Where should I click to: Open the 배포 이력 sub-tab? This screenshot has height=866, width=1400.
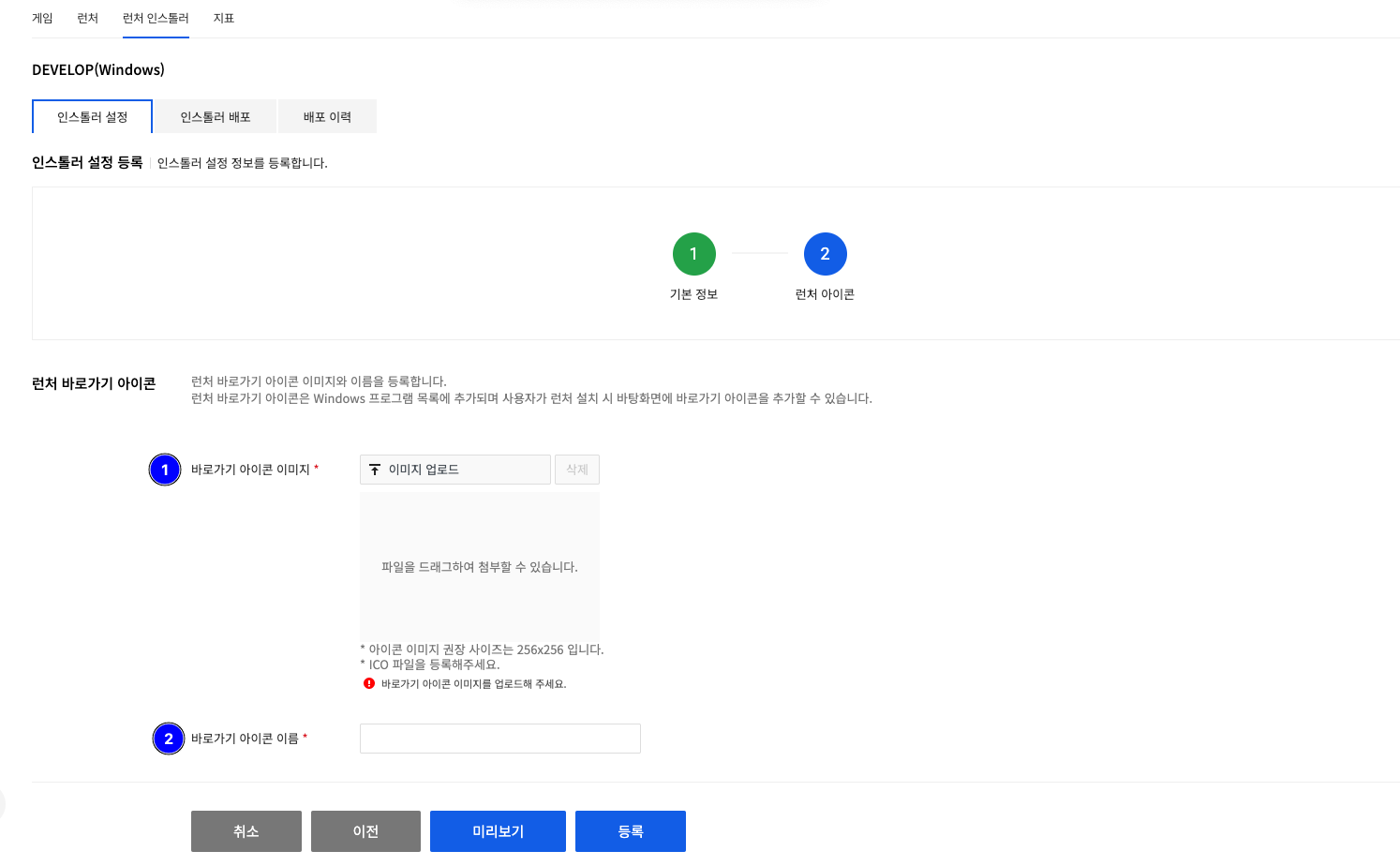click(327, 117)
